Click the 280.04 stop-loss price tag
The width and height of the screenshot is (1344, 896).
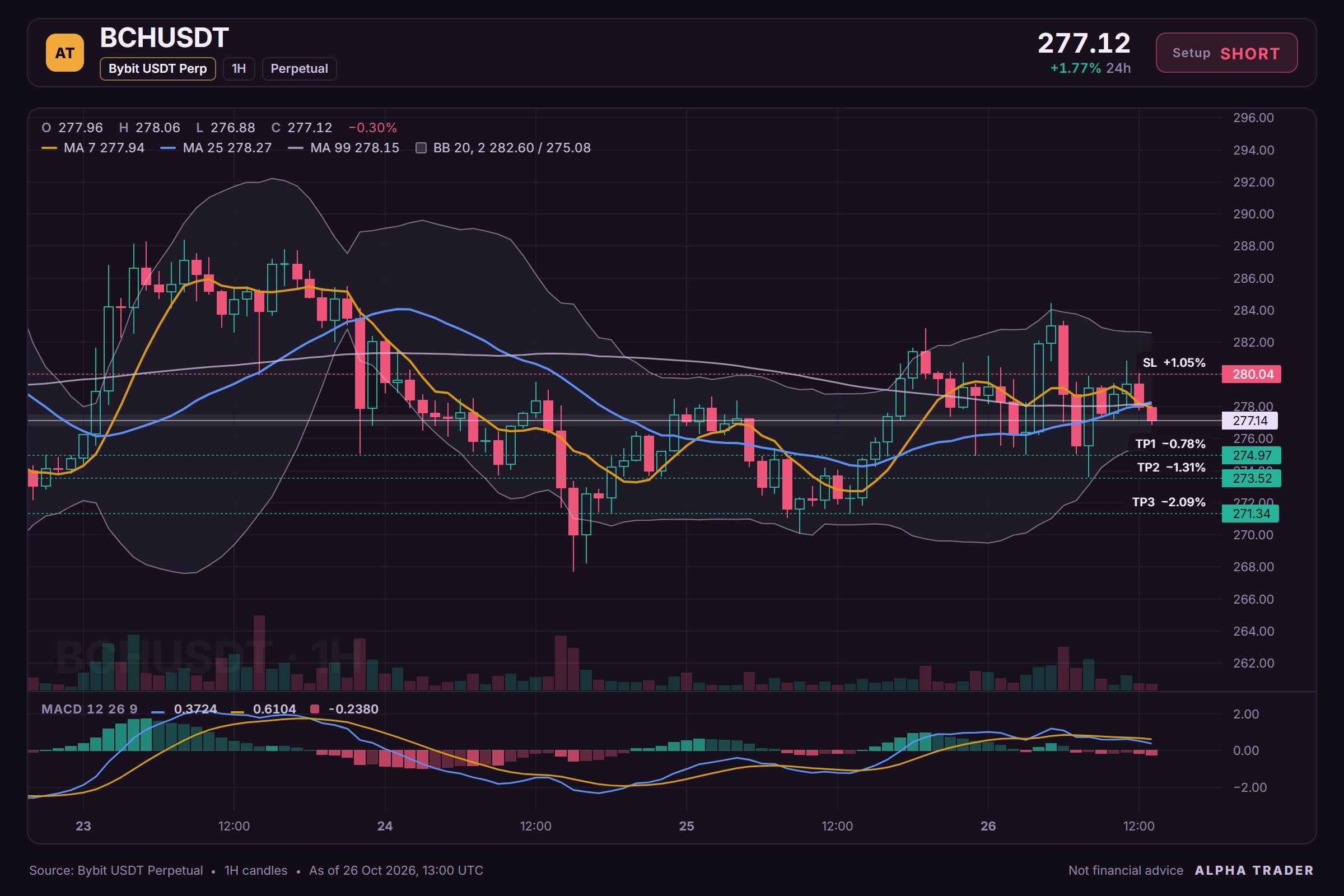[1251, 374]
